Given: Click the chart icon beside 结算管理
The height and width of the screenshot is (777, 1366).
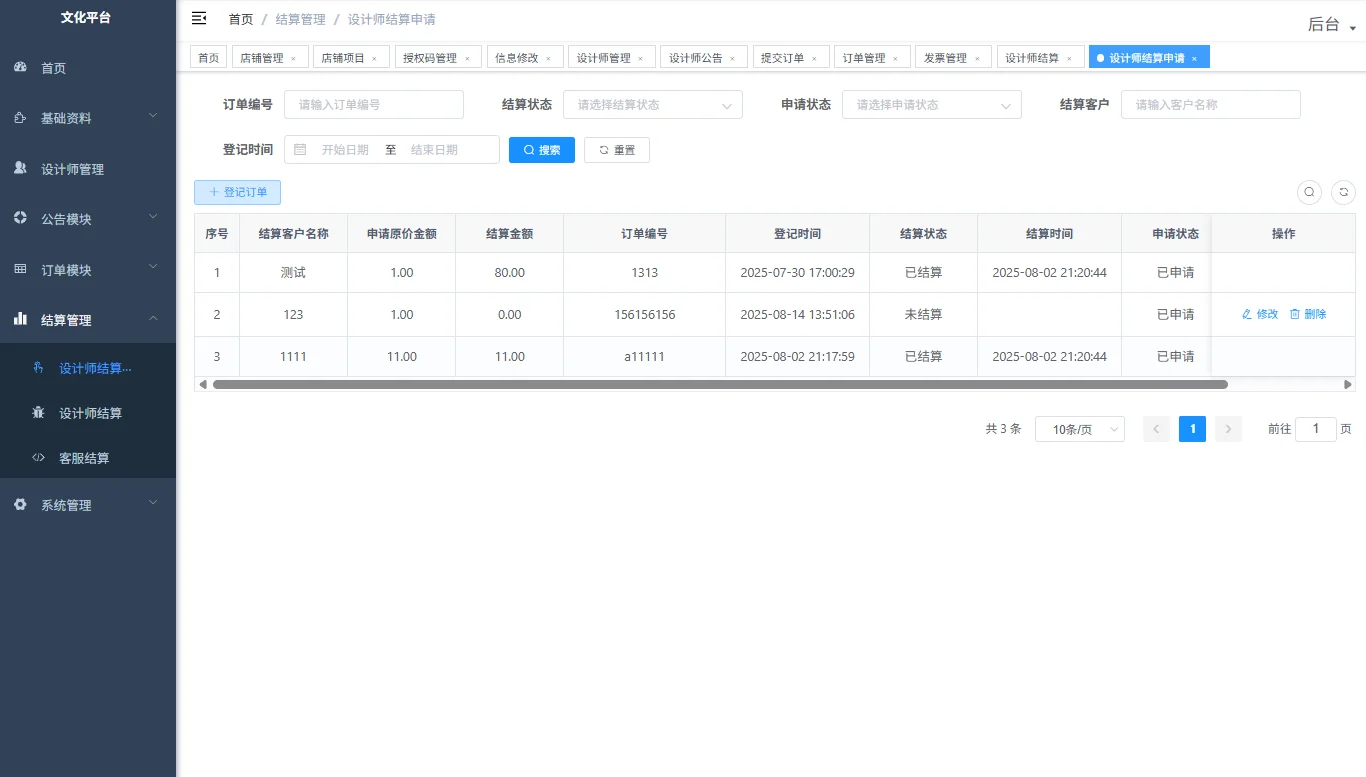Looking at the screenshot, I should point(20,319).
